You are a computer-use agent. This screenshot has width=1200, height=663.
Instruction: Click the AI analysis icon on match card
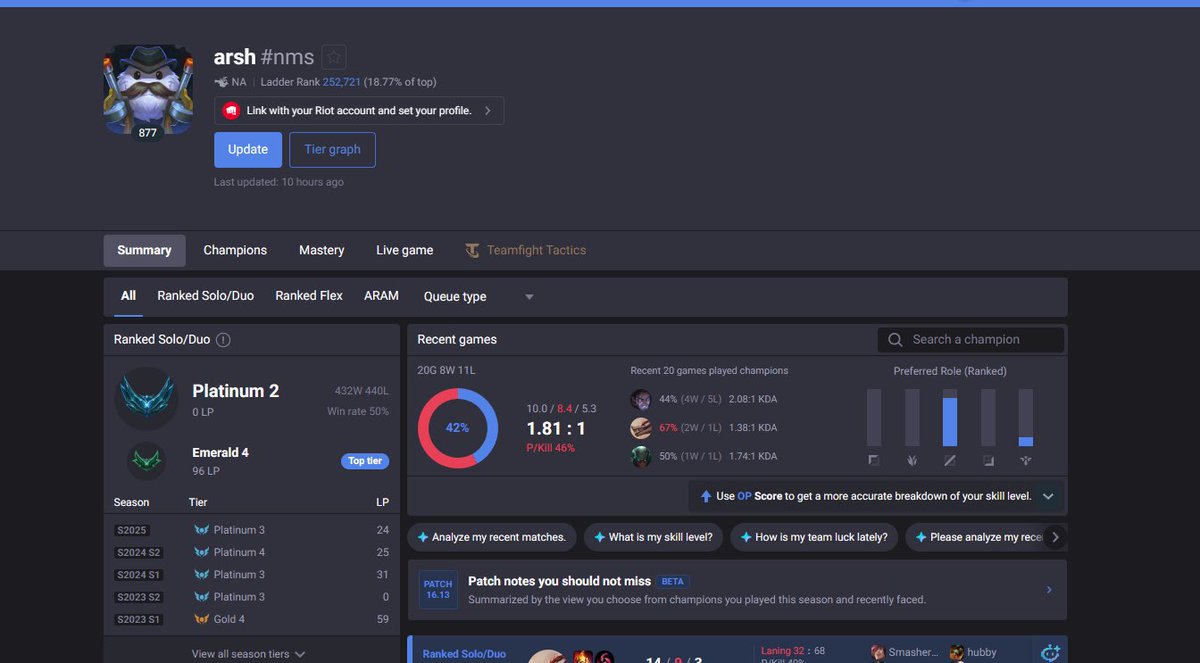1050,652
